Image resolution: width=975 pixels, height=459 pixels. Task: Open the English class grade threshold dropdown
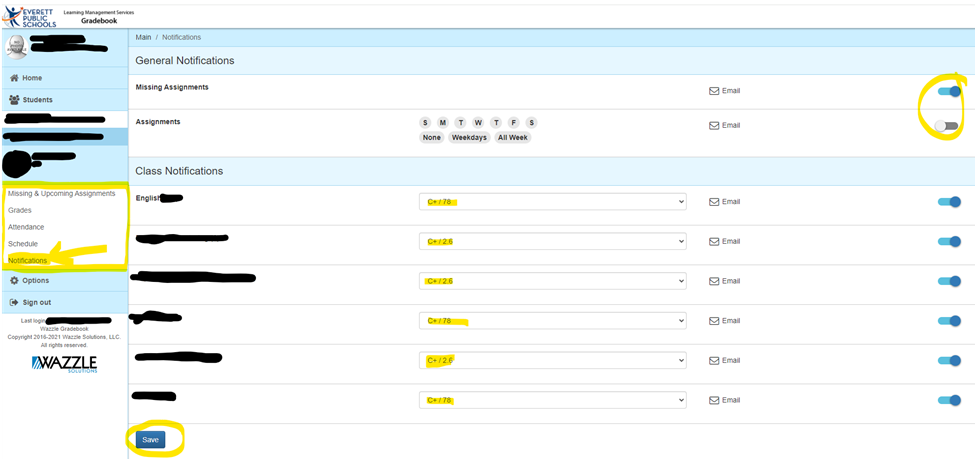pyautogui.click(x=552, y=202)
